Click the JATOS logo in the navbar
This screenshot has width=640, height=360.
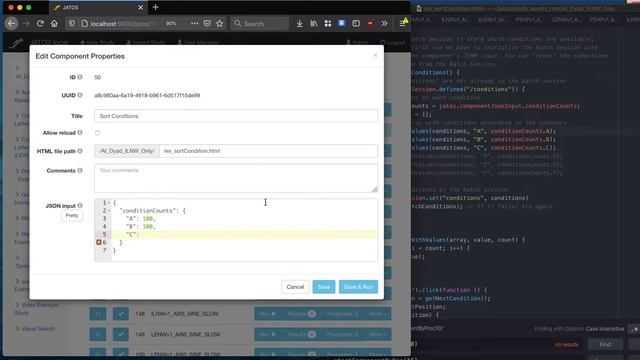16,42
